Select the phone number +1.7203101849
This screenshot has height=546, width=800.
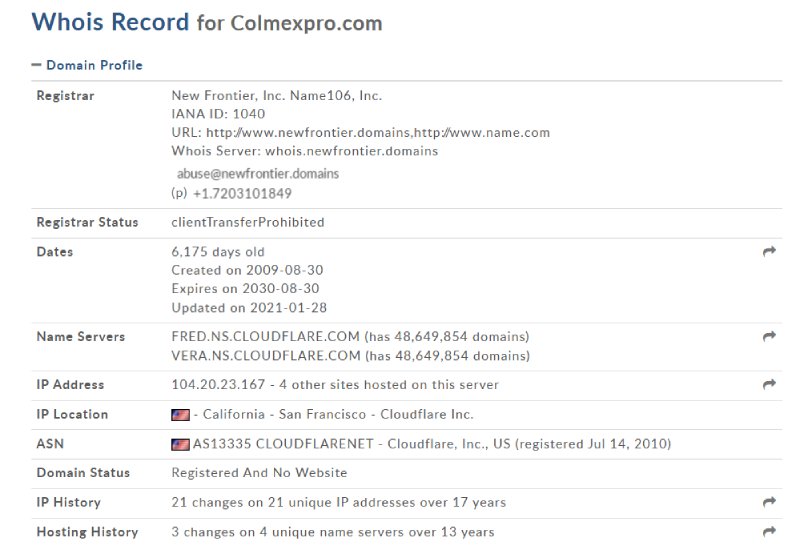pos(242,193)
